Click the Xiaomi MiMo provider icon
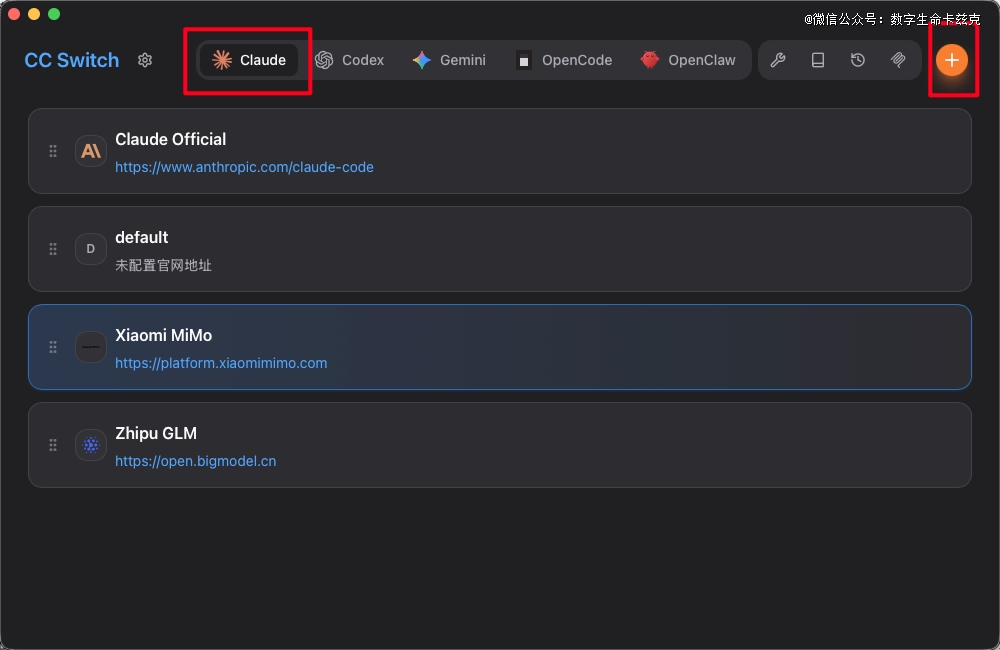 click(x=91, y=347)
